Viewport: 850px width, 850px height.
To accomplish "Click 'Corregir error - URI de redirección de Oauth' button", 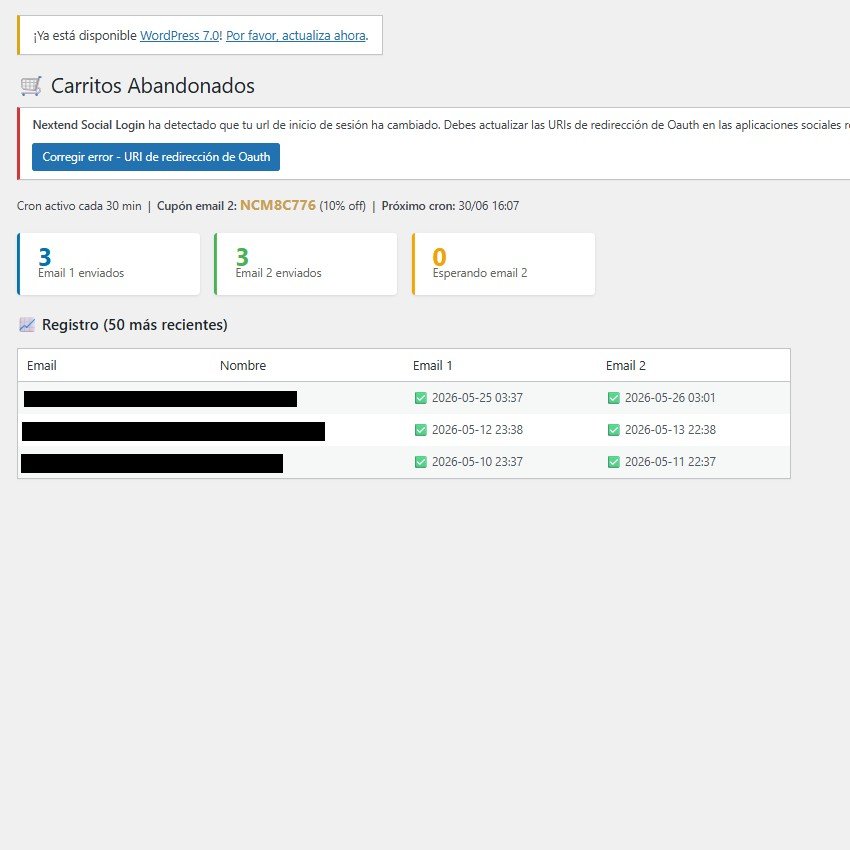I will point(156,157).
